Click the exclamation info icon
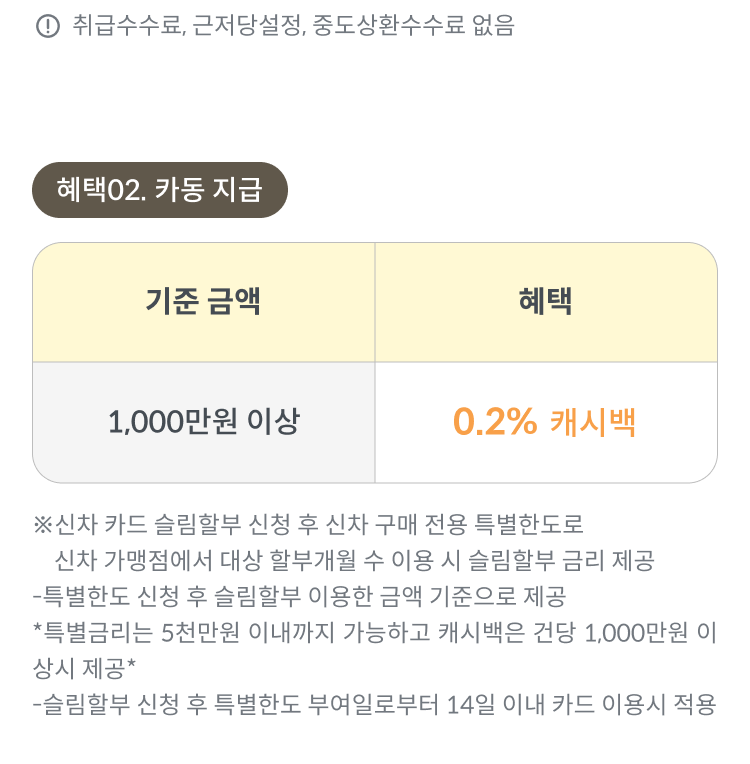 tap(48, 26)
